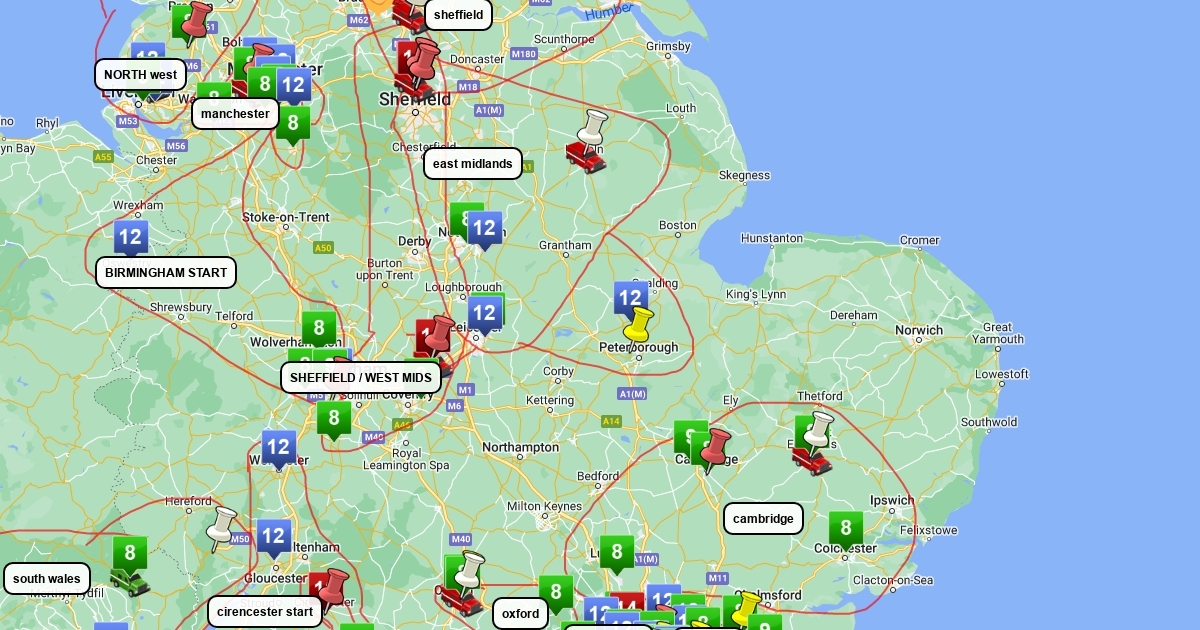Click the green 8 marker at Colchester
Viewport: 1200px width, 630px height.
coord(845,529)
